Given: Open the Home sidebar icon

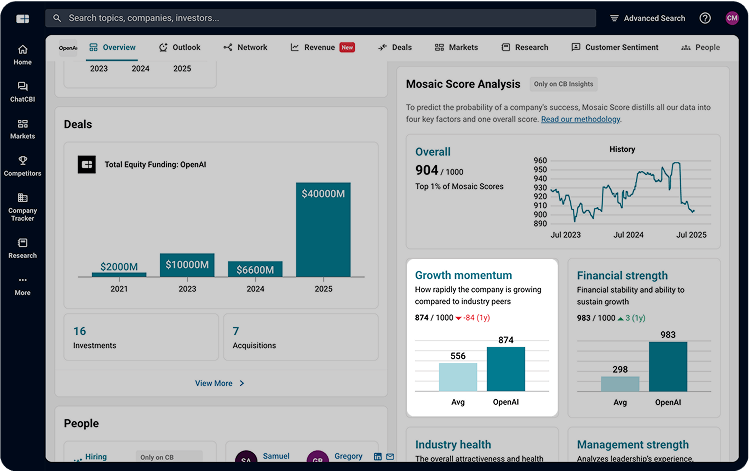Looking at the screenshot, I should (x=22, y=54).
